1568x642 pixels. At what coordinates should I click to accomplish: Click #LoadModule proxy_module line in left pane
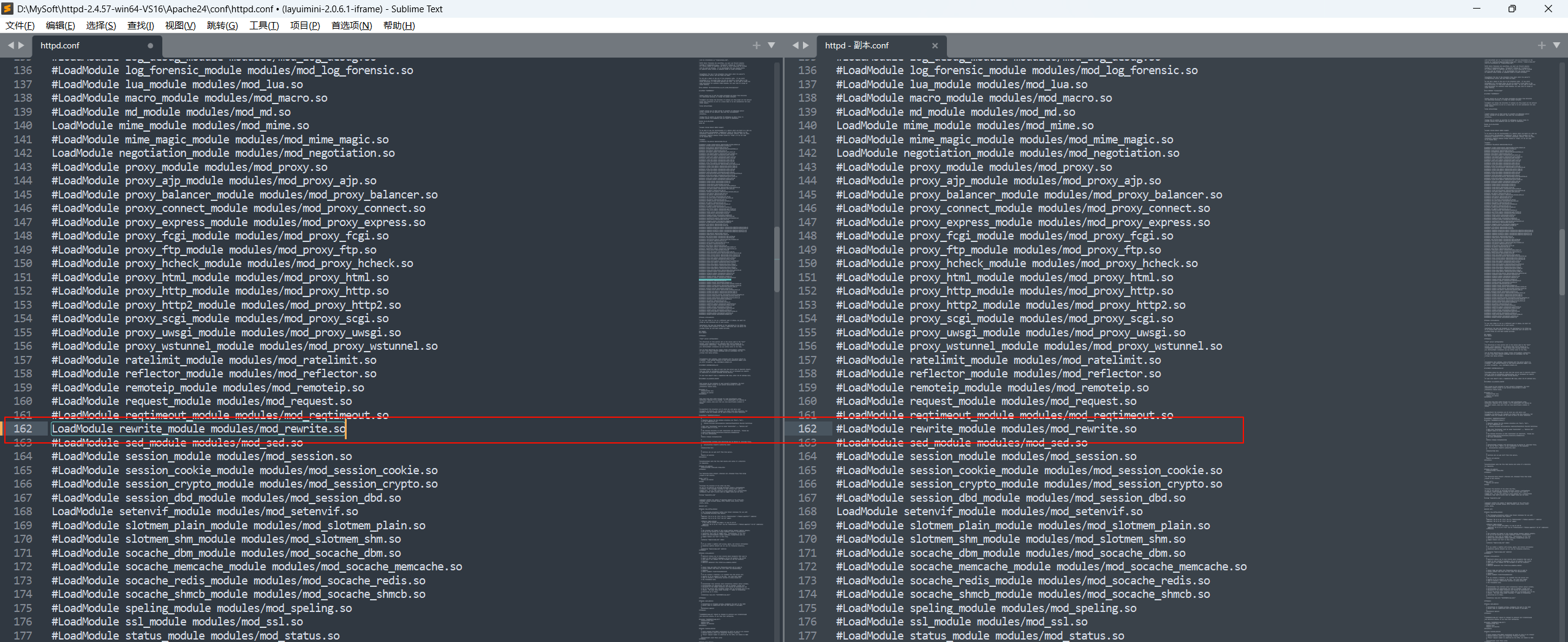(189, 167)
